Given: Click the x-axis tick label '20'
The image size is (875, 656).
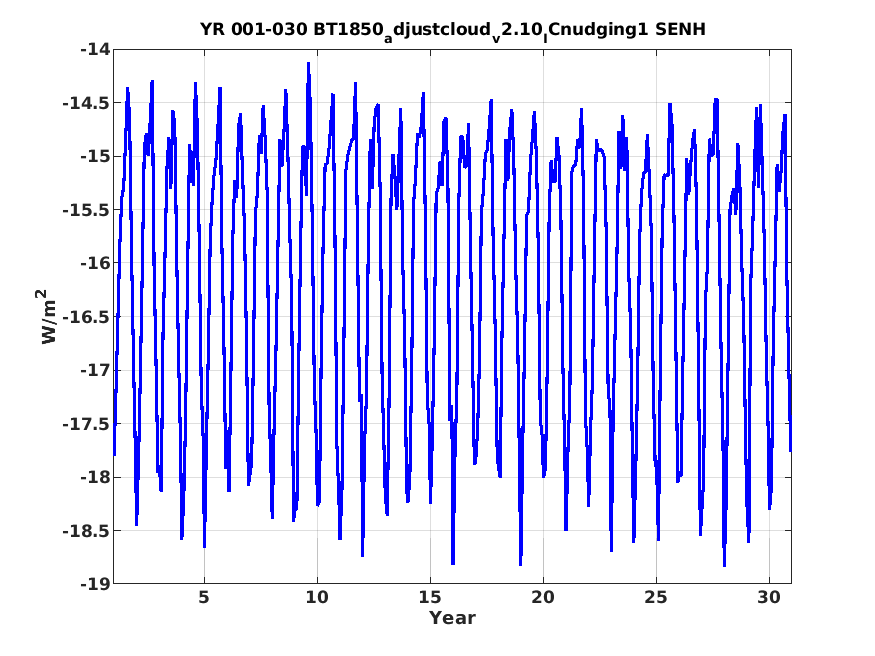Looking at the screenshot, I should coord(543,597).
